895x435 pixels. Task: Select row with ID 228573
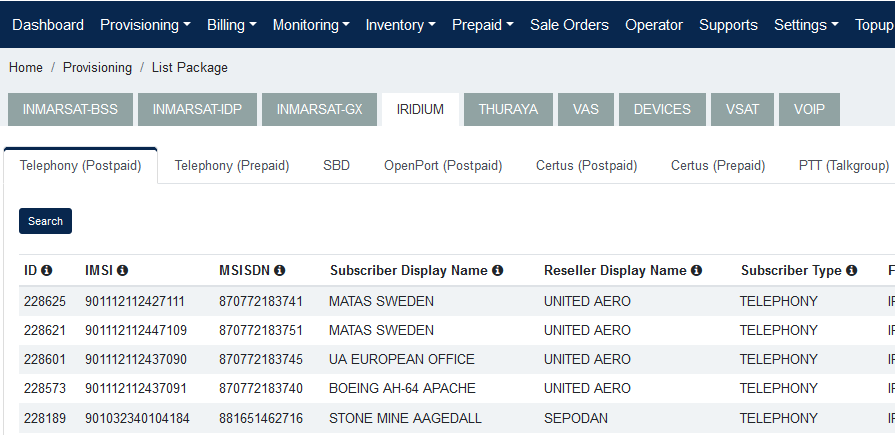coord(45,388)
